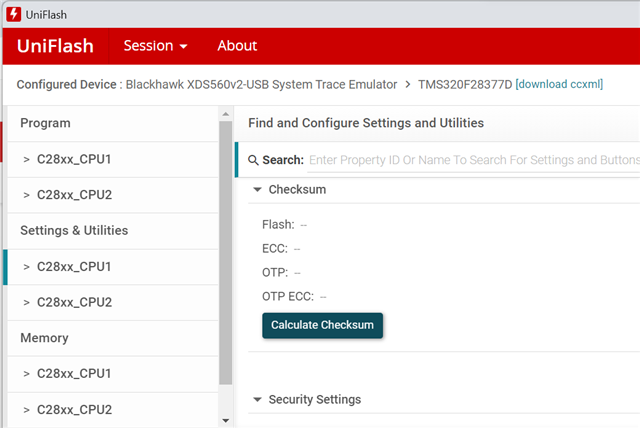Click the UniFlash lightning bolt app icon

[x=13, y=14]
